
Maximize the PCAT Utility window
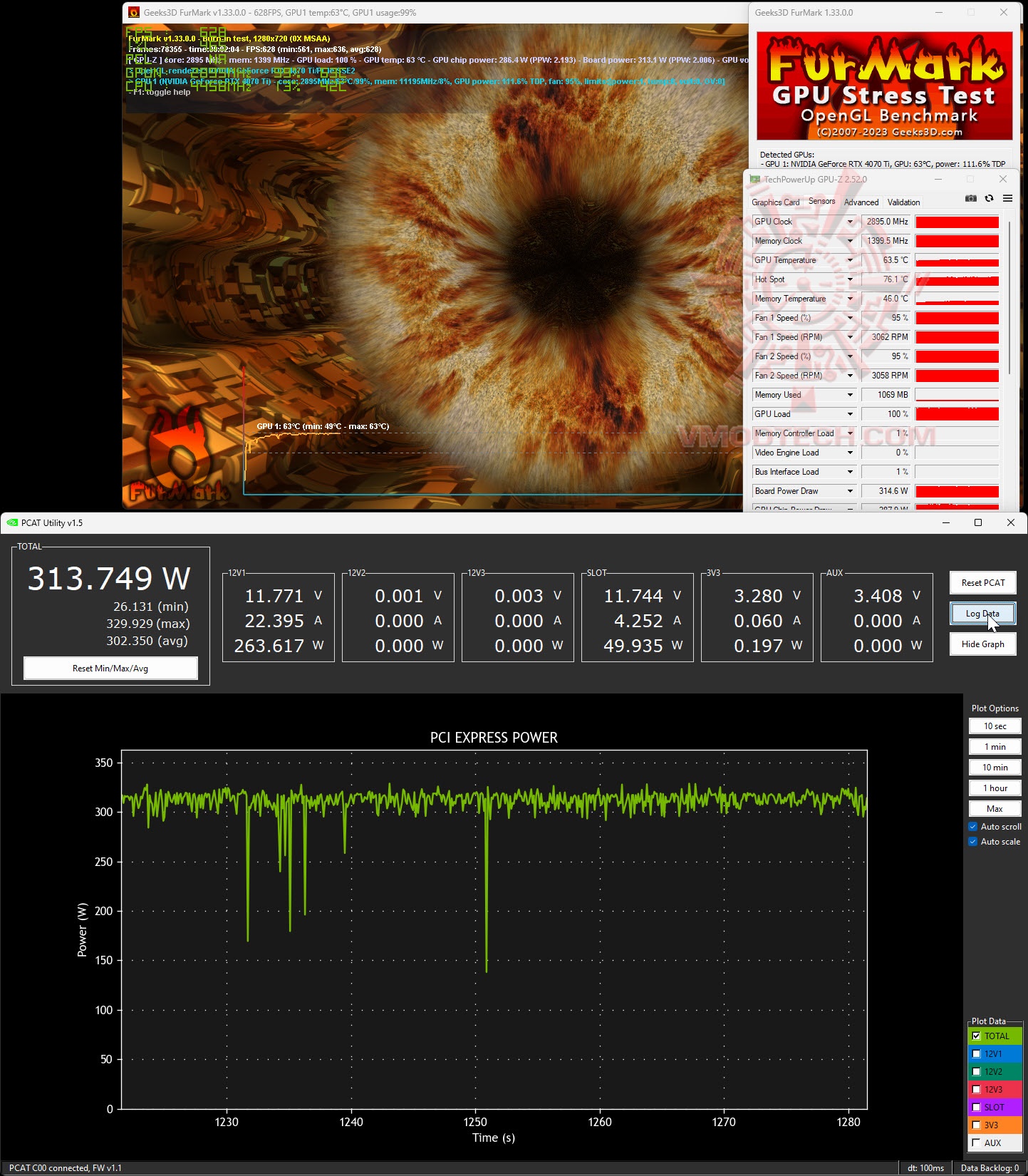(978, 523)
